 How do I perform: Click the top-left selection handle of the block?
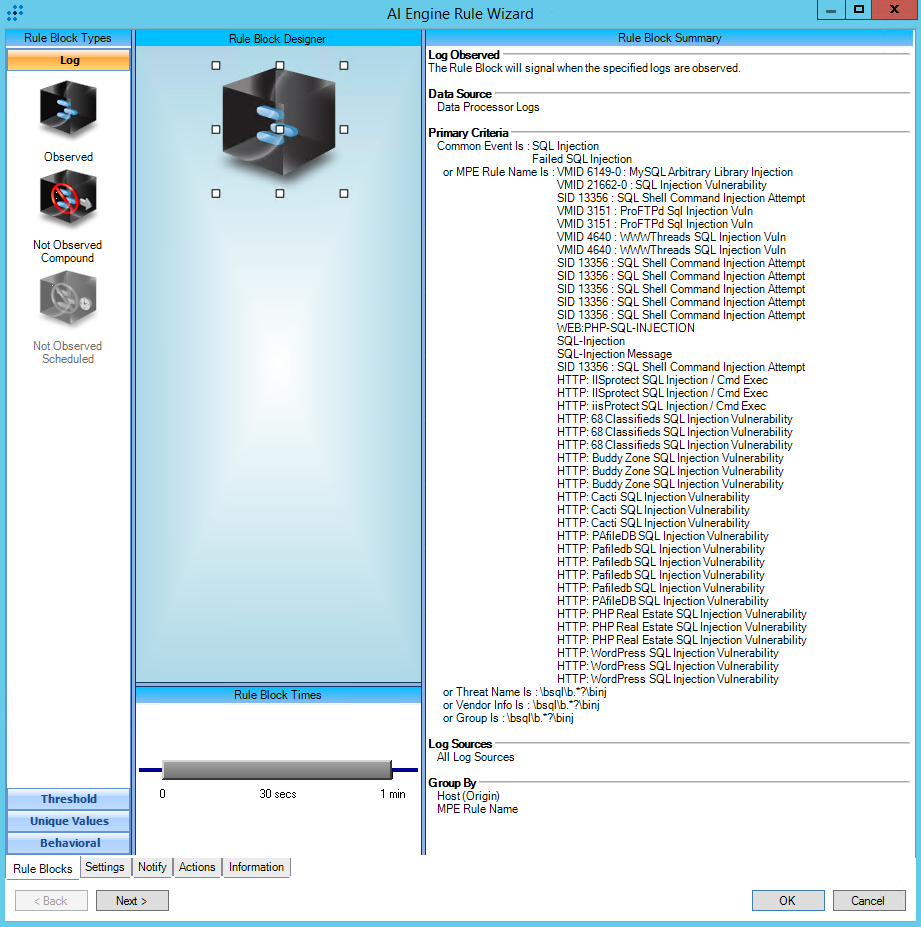click(x=216, y=65)
